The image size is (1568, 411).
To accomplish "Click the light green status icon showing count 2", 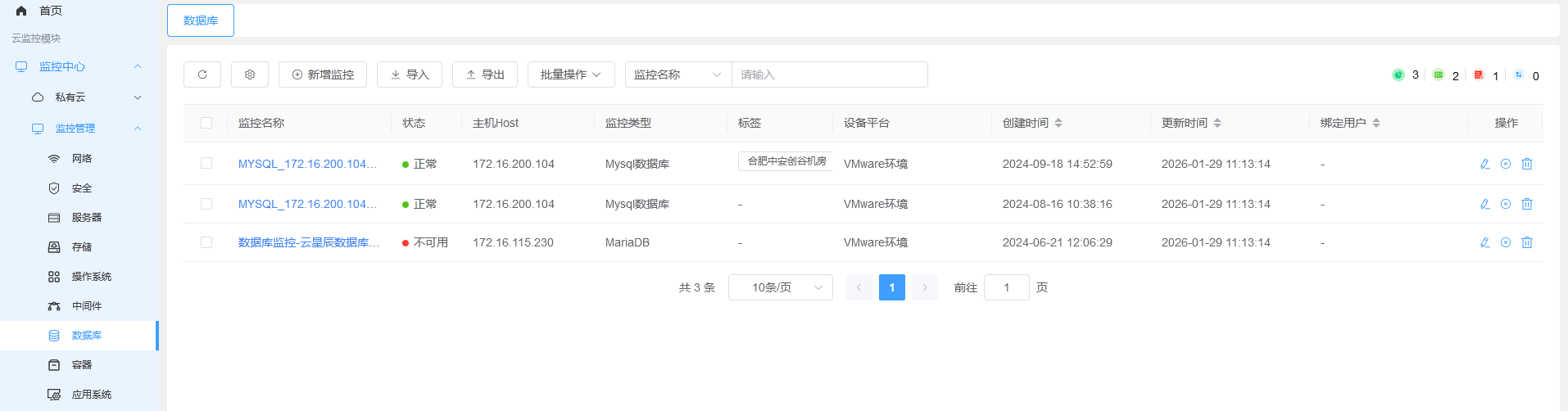I will tap(1438, 75).
